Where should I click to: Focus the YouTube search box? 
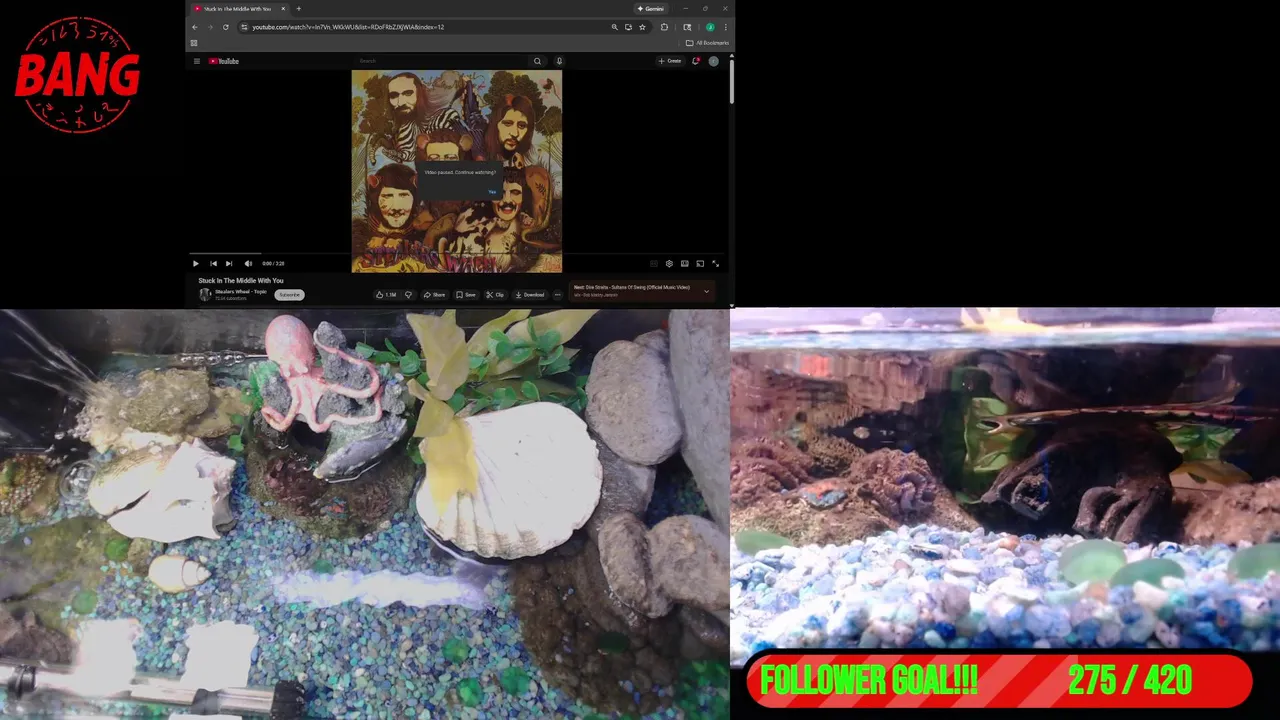442,61
